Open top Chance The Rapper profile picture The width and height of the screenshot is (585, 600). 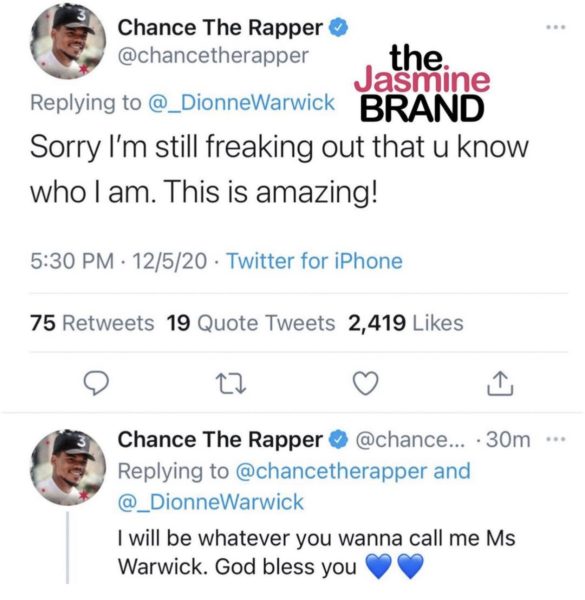pos(68,41)
